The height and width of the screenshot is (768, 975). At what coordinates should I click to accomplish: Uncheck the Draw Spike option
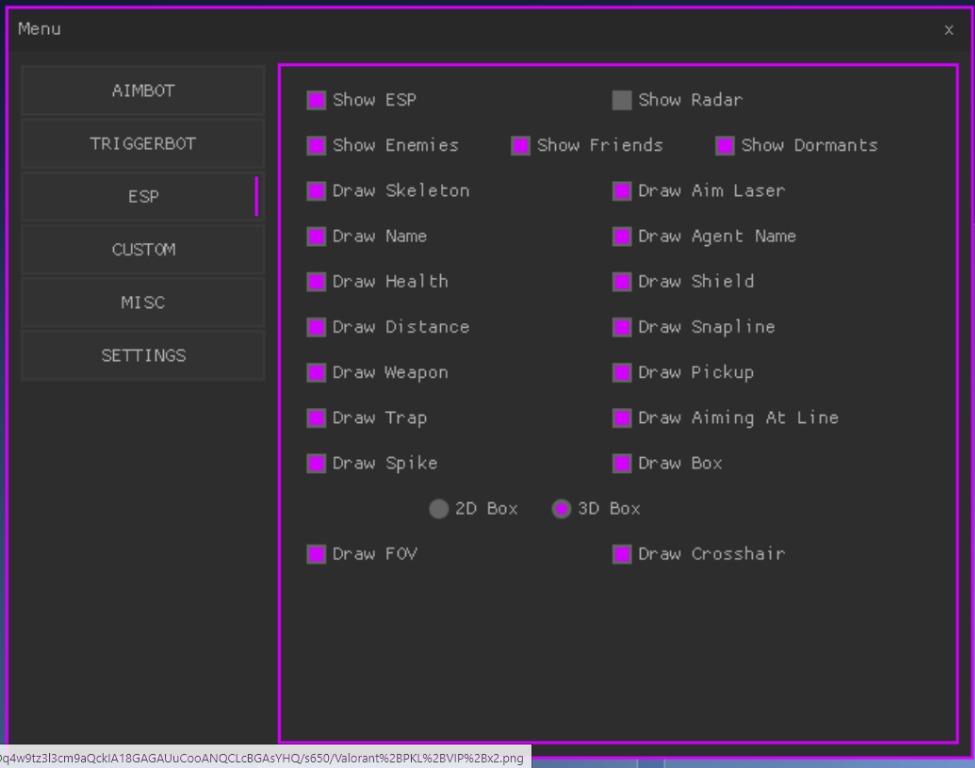point(316,464)
